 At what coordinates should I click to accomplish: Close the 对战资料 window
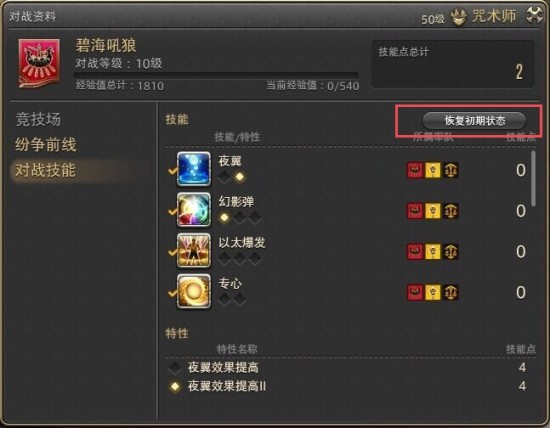click(535, 15)
